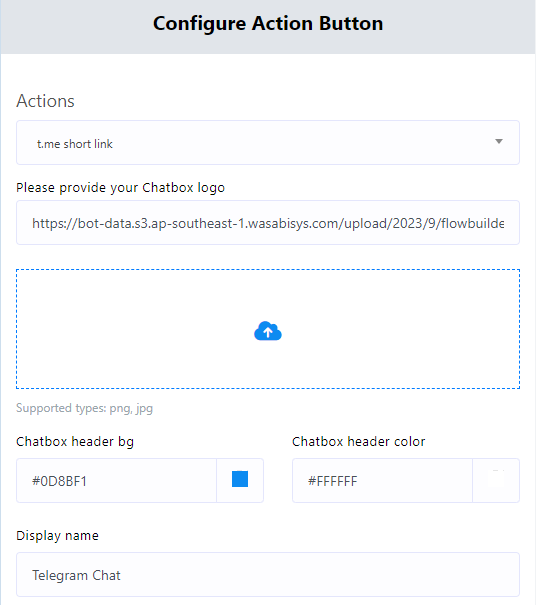Click inside the dashed logo upload zone
Image resolution: width=536 pixels, height=605 pixels.
click(268, 329)
